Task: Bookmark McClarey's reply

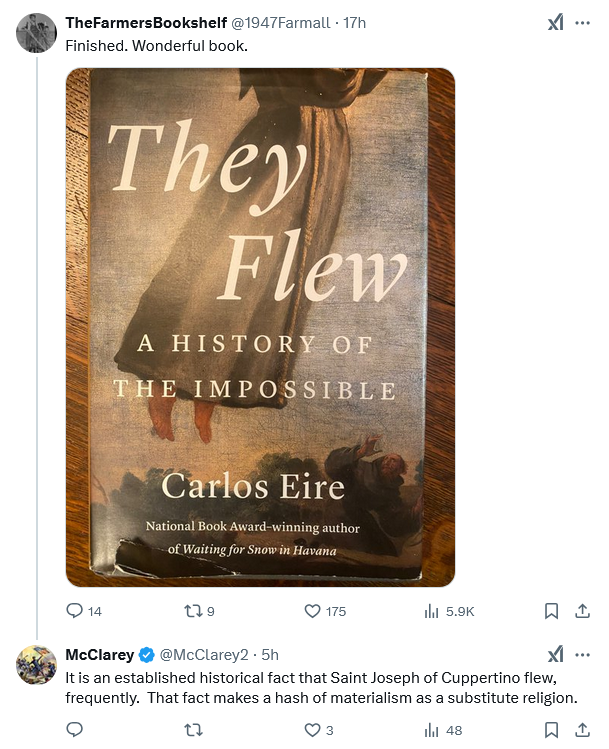Action: tap(551, 731)
